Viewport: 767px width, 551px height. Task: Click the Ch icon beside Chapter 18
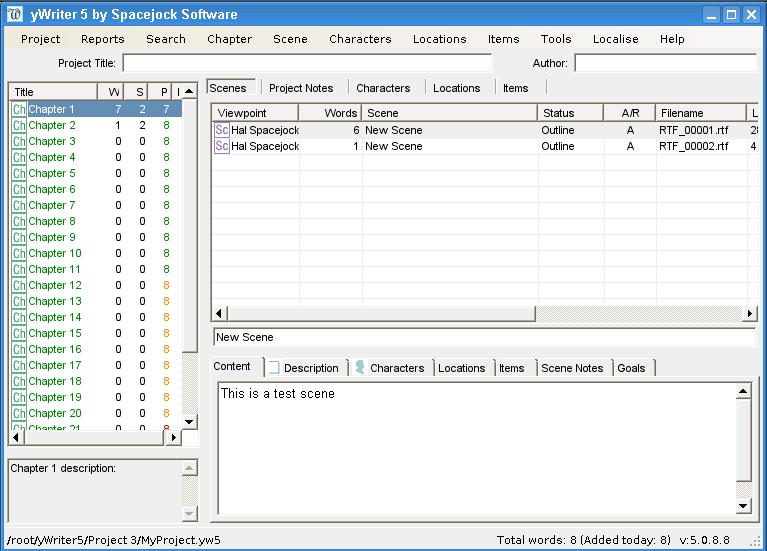tap(19, 381)
